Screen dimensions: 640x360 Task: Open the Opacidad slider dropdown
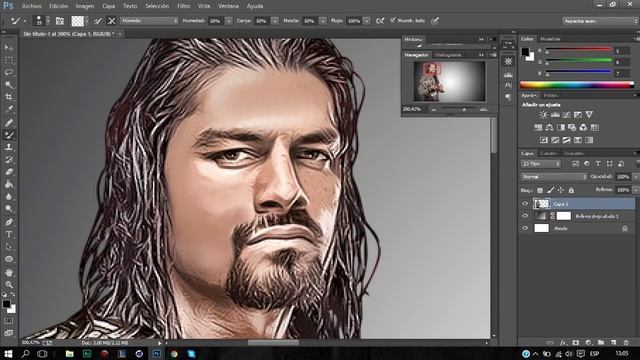(x=635, y=177)
